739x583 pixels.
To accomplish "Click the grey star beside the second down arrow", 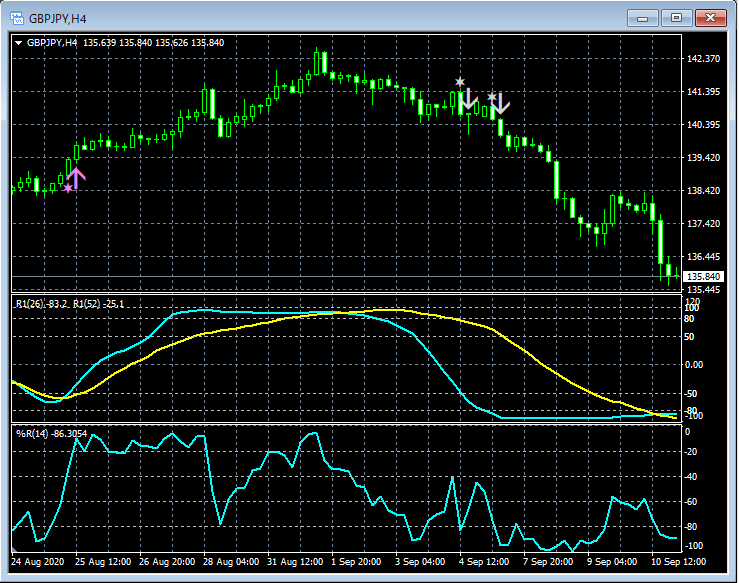I will tap(492, 97).
